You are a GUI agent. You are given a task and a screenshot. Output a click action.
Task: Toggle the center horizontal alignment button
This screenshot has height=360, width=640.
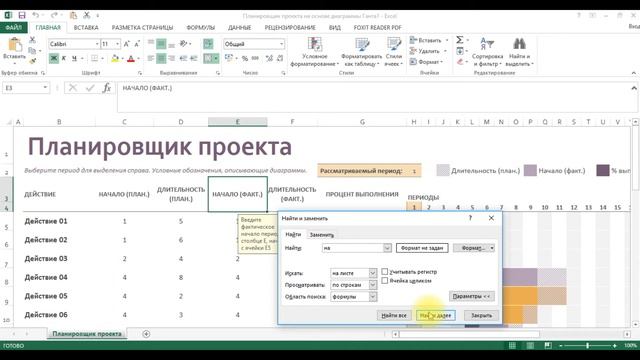161,58
